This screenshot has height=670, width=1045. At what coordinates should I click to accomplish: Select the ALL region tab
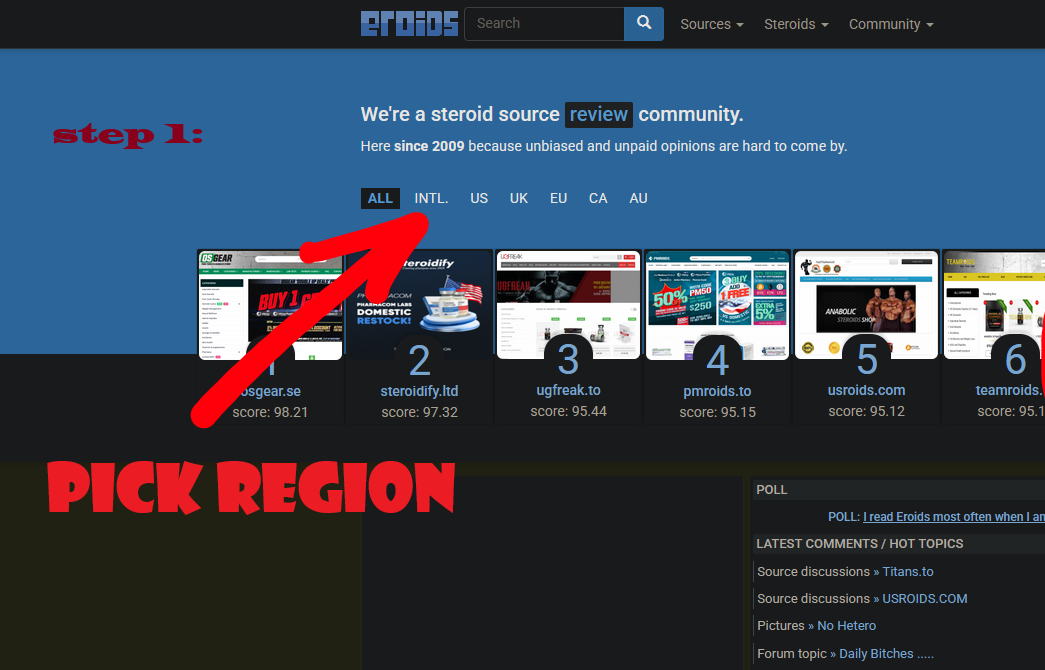coord(380,198)
